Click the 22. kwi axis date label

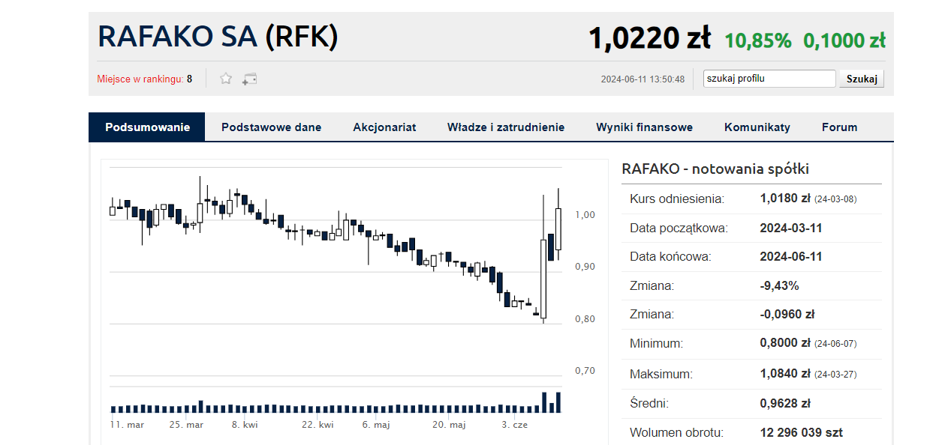pos(317,425)
